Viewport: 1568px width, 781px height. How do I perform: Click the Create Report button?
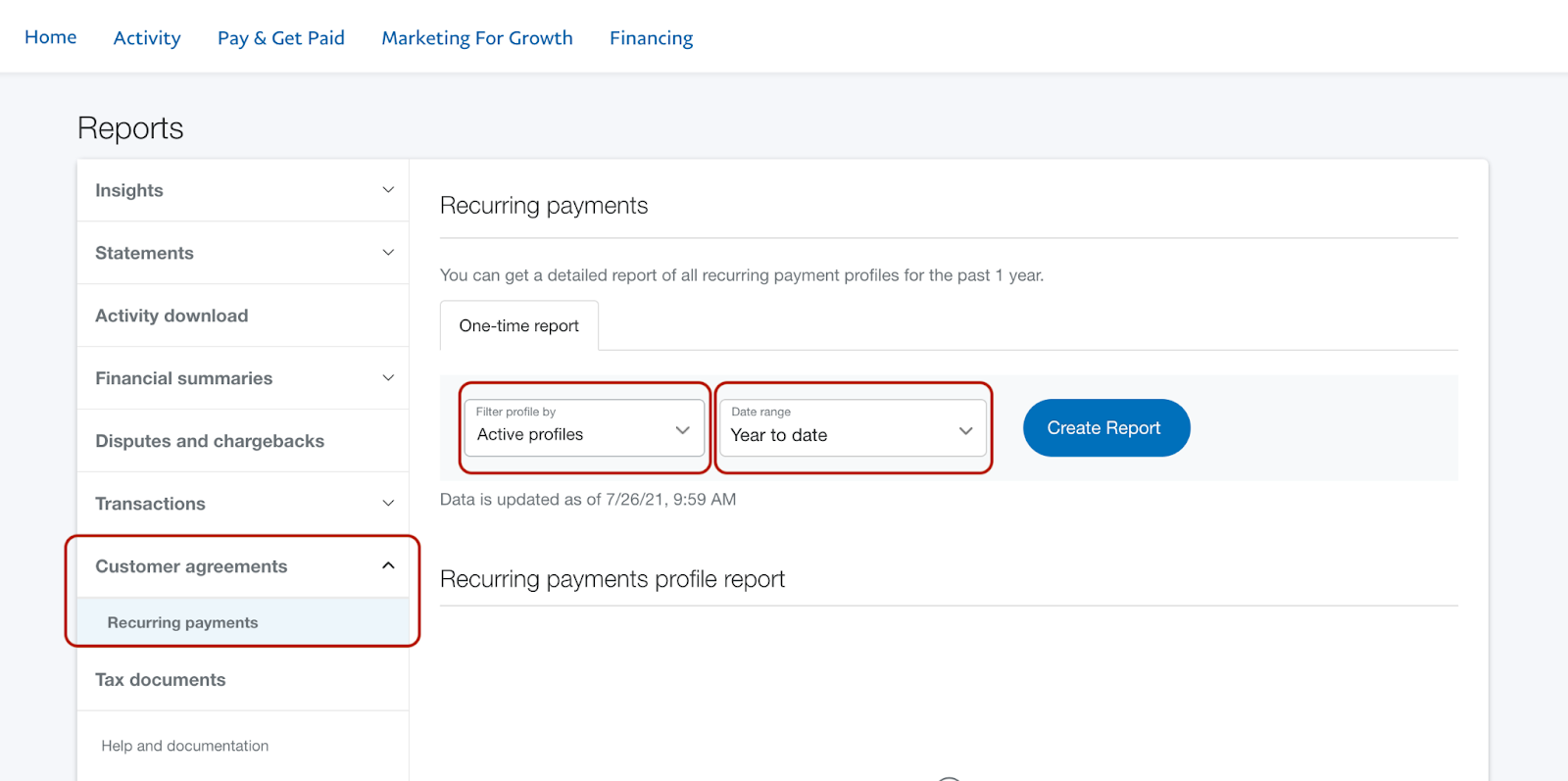tap(1106, 427)
